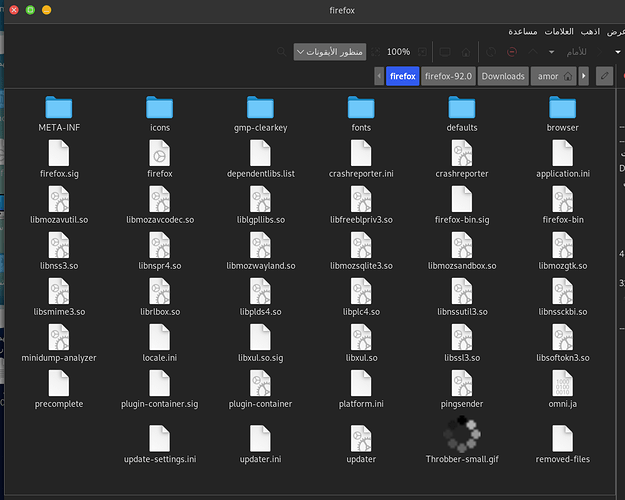Open the gmp-clearkey folder

click(x=260, y=107)
